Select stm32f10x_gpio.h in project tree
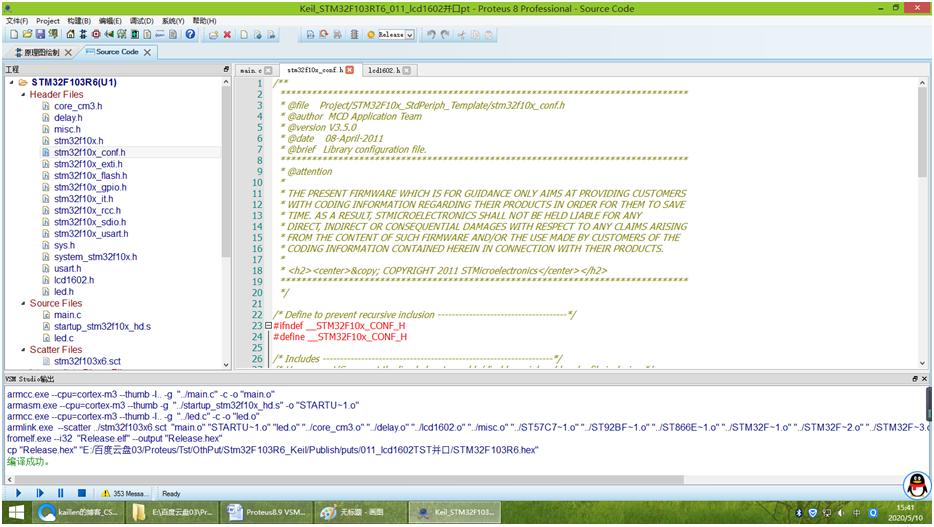This screenshot has height=527, width=934. tap(90, 187)
